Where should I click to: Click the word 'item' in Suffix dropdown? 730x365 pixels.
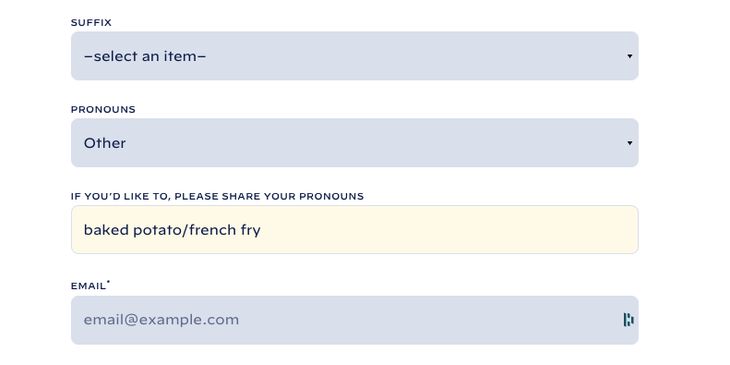pos(184,56)
